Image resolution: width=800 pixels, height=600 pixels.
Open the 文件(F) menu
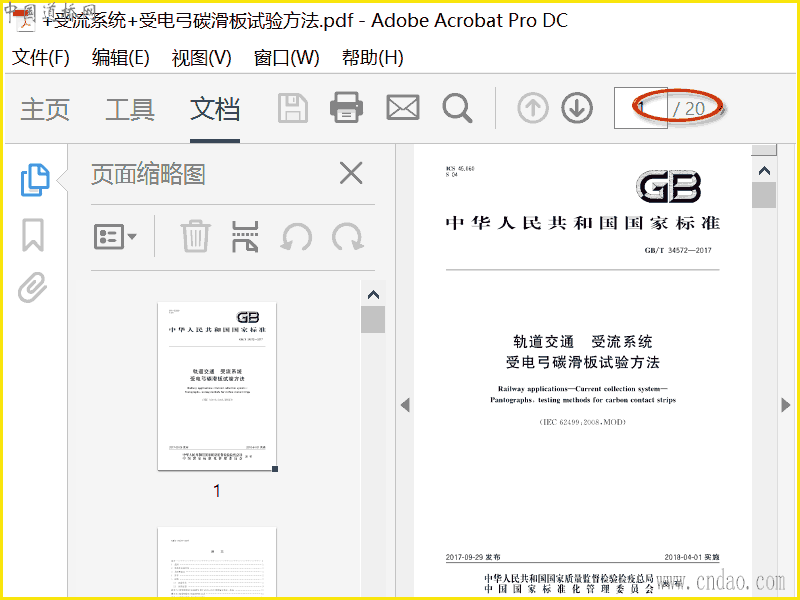(x=41, y=57)
